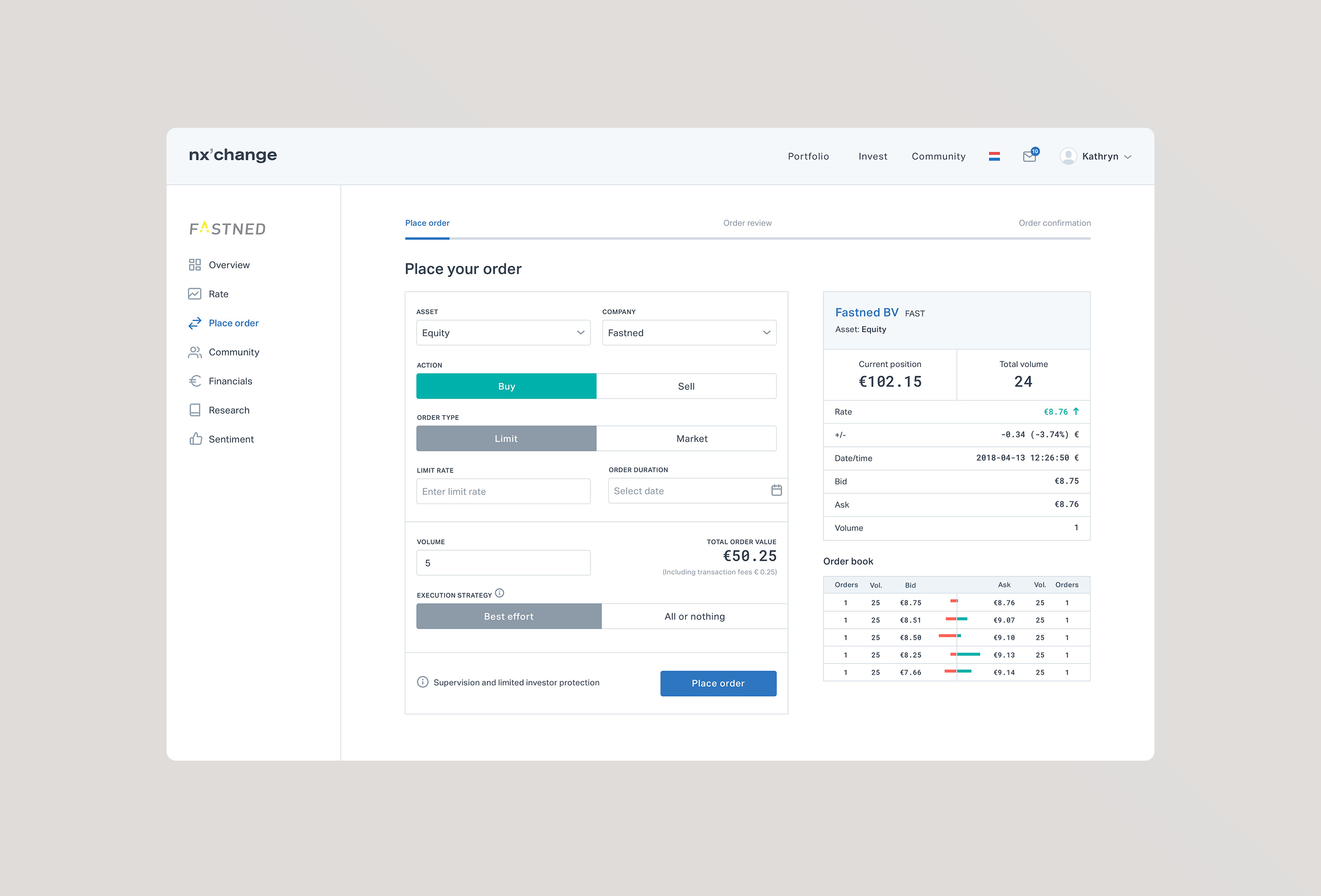
Task: Click the Volume input field showing 5
Action: pos(503,563)
